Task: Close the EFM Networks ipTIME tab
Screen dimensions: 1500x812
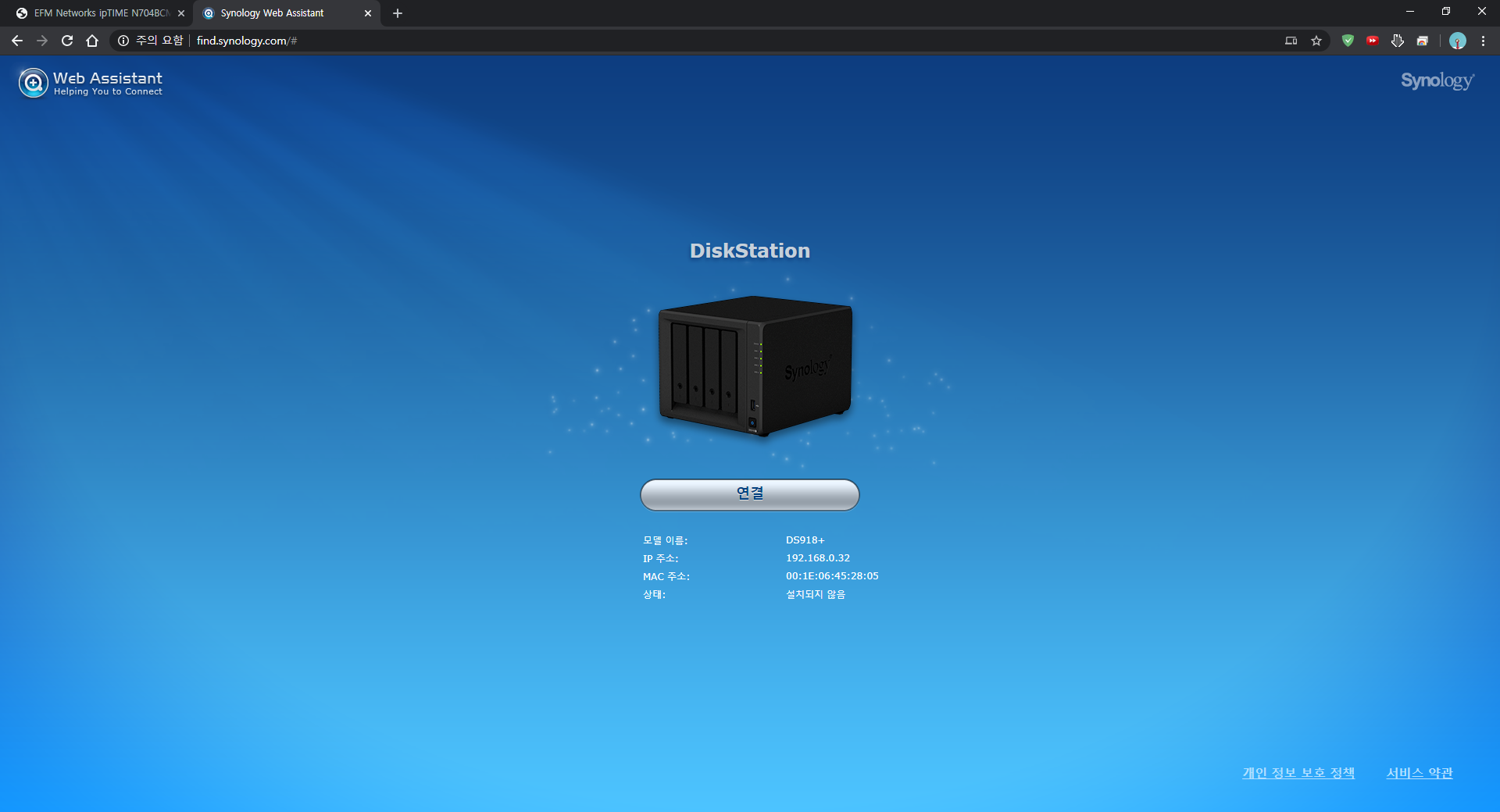Action: (x=181, y=13)
